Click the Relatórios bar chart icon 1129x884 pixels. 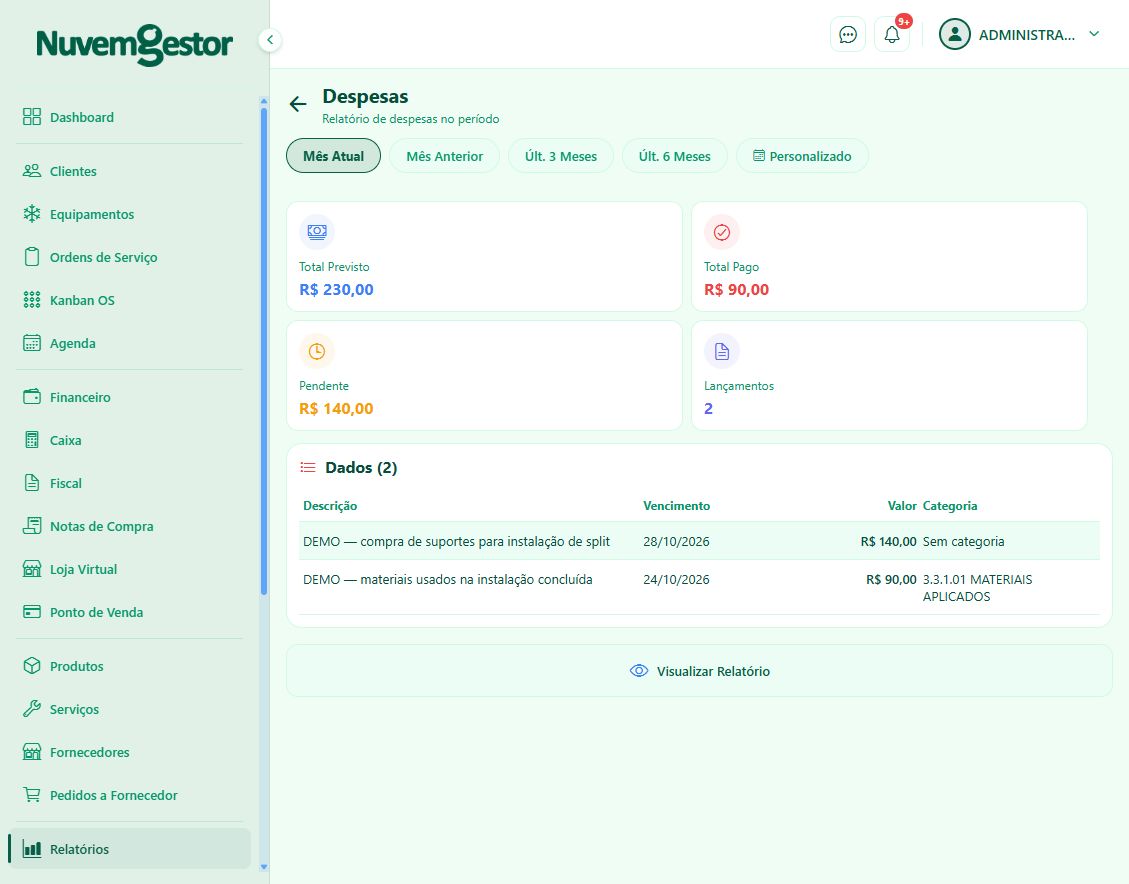click(32, 849)
